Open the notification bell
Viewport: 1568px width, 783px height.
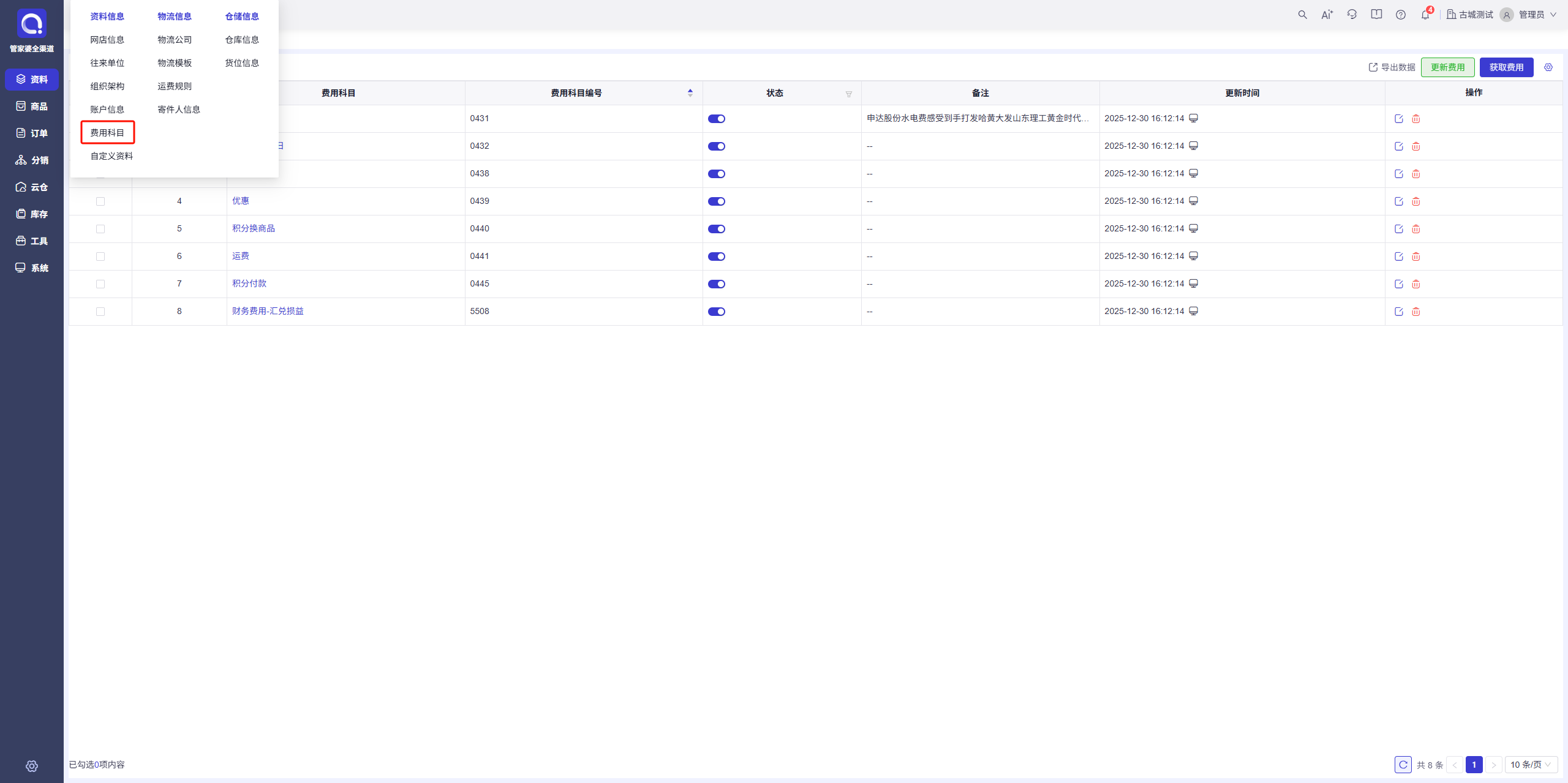pos(1425,15)
